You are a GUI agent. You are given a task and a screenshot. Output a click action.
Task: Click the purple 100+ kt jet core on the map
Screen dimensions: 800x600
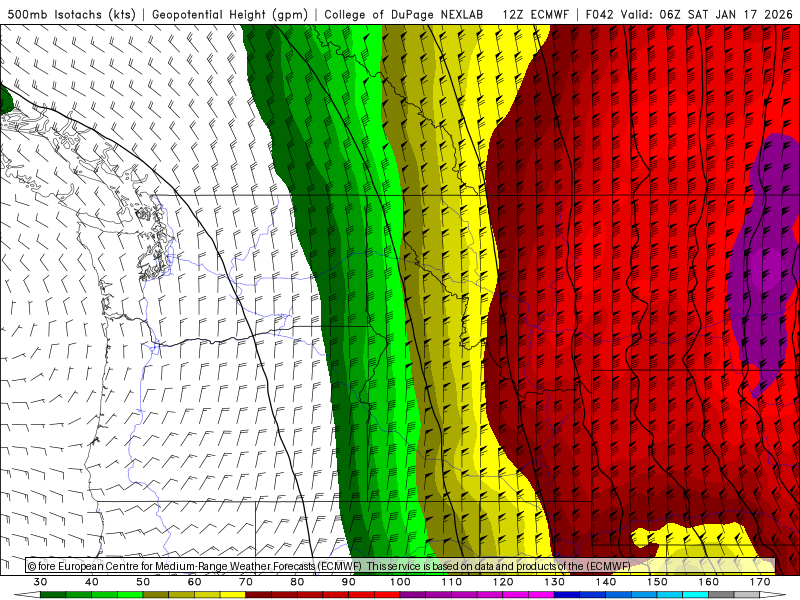(763, 265)
